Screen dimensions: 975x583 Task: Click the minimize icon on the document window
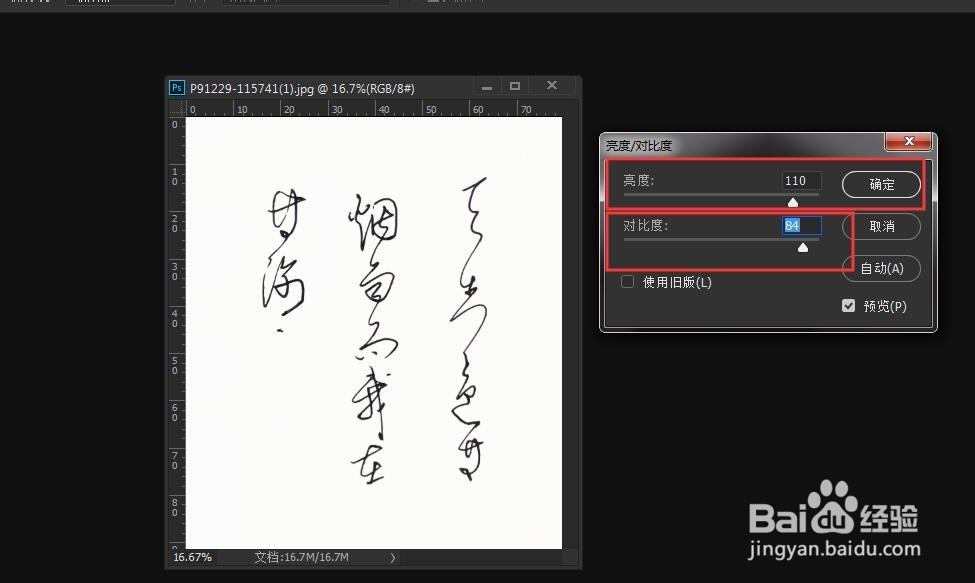486,87
